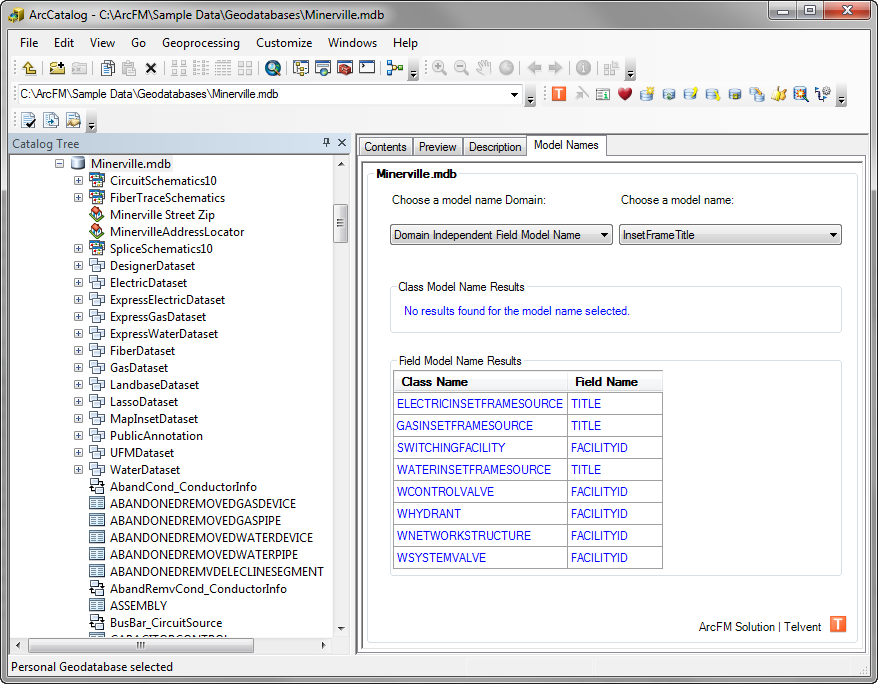Viewport: 878px width, 684px height.
Task: Click the orange ArcFM T toolbar icon
Action: pyautogui.click(x=559, y=94)
